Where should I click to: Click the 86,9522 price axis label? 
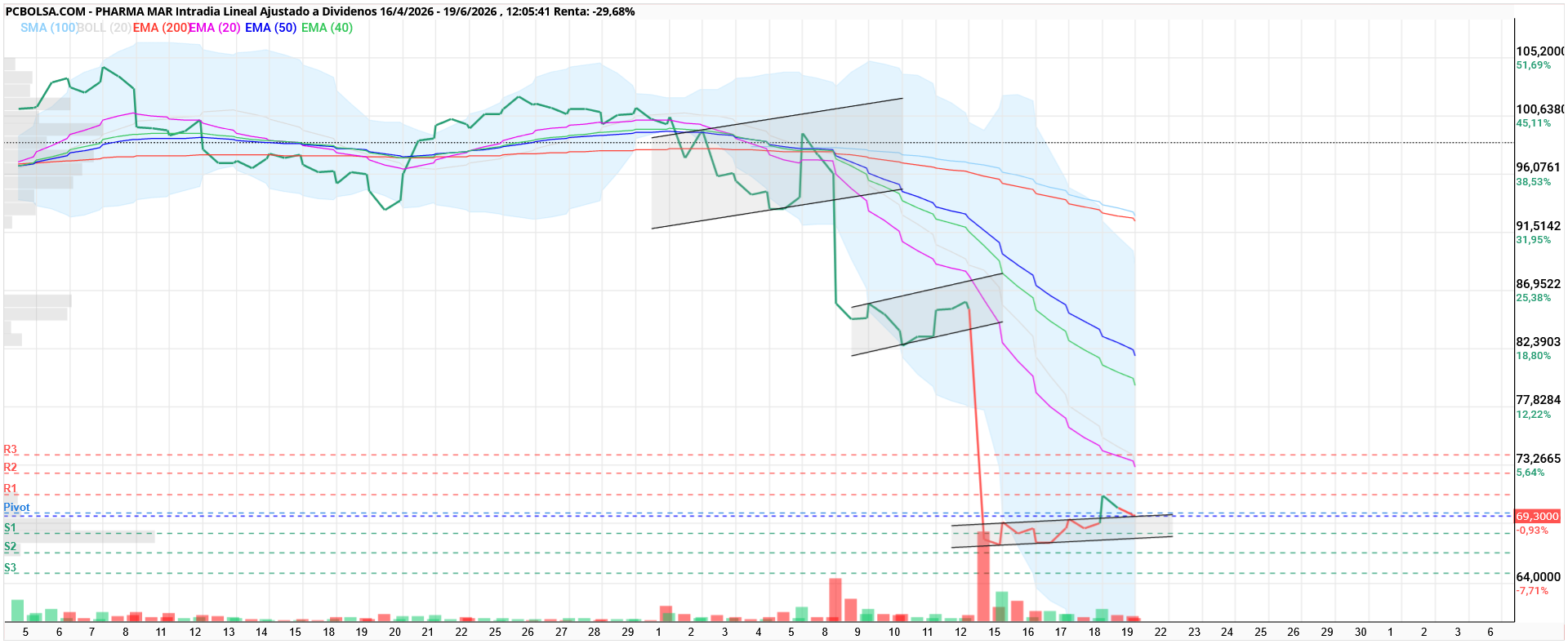click(1538, 284)
